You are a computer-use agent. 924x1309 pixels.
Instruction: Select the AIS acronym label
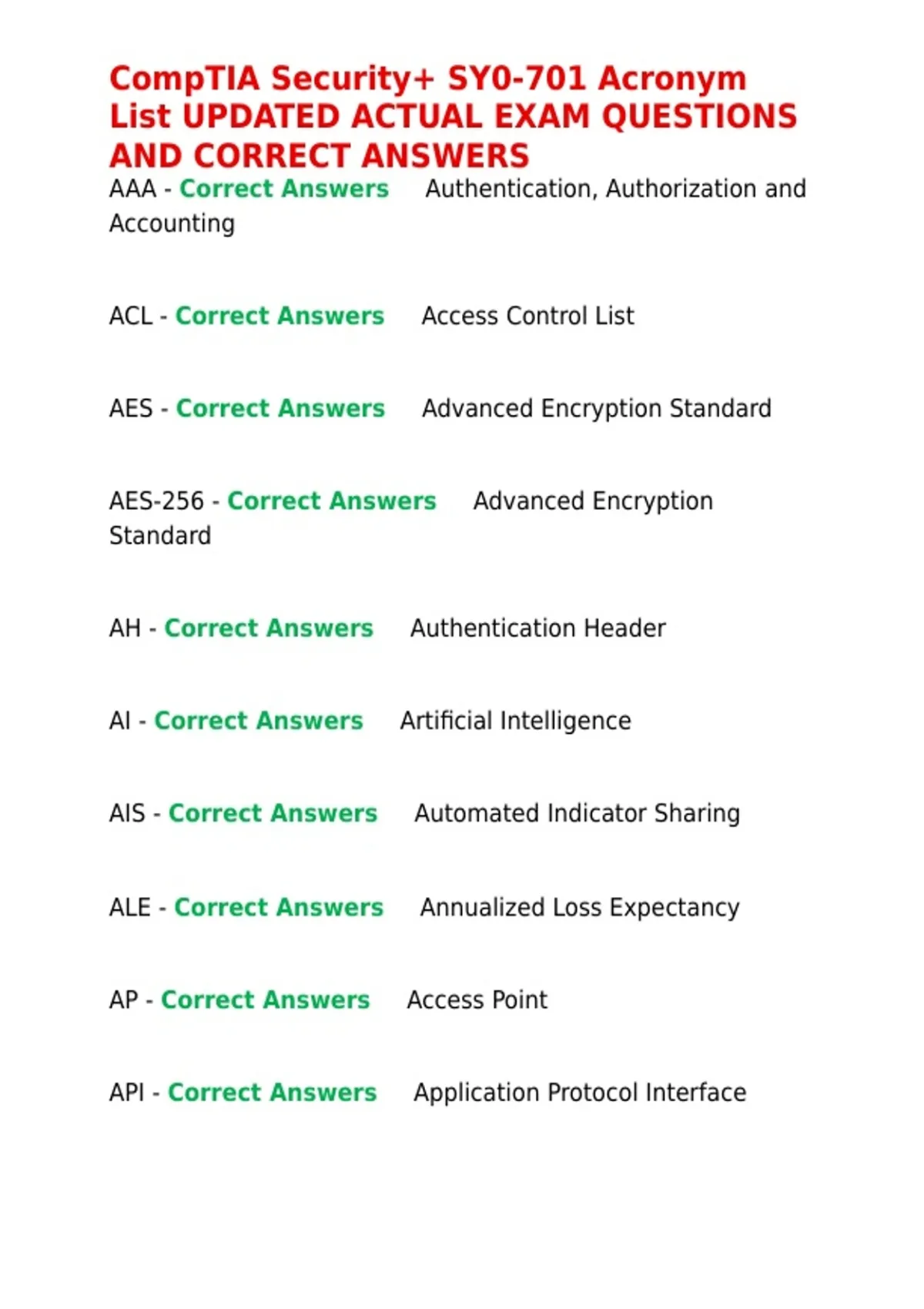click(x=127, y=813)
